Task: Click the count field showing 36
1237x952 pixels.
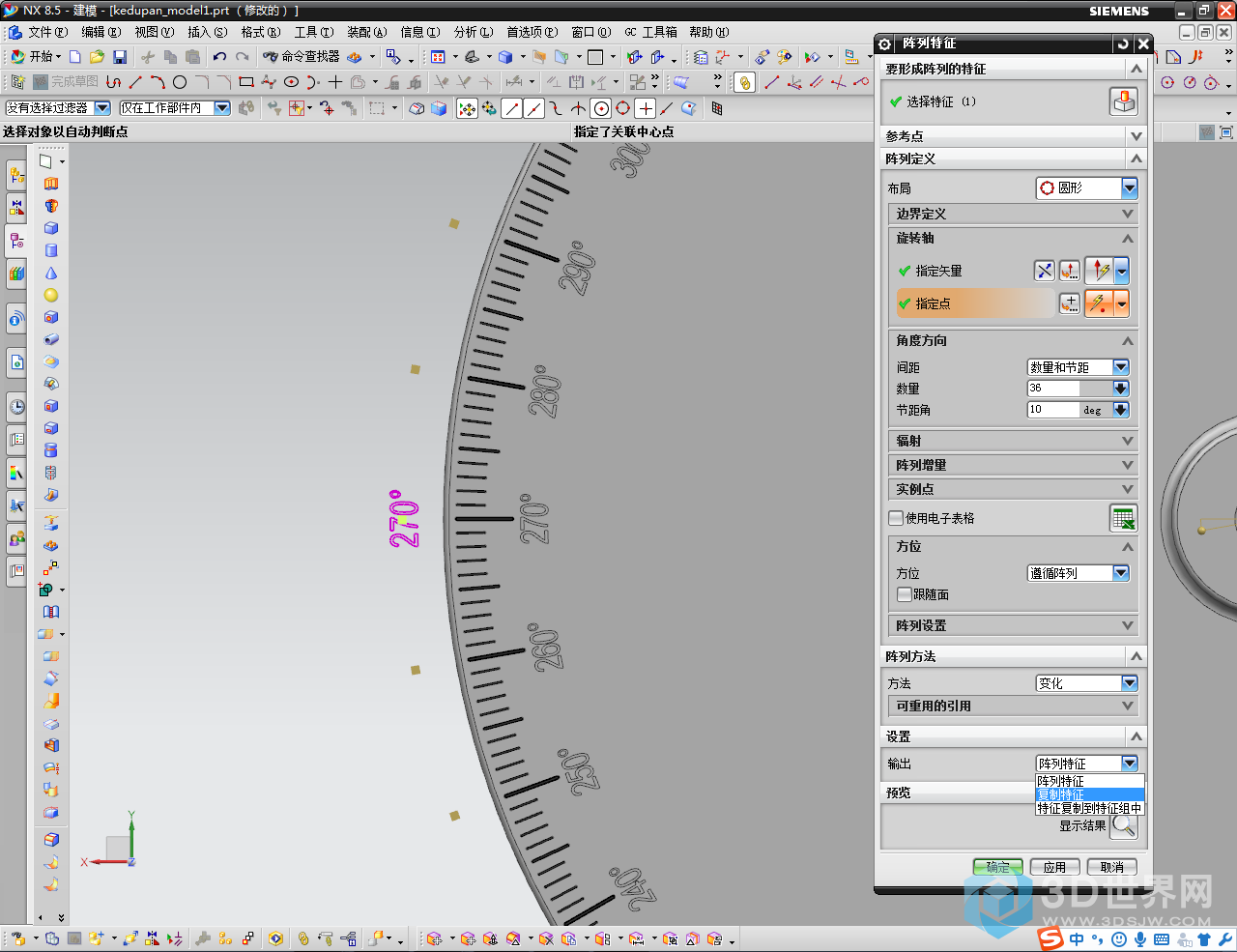Action: tap(1053, 389)
